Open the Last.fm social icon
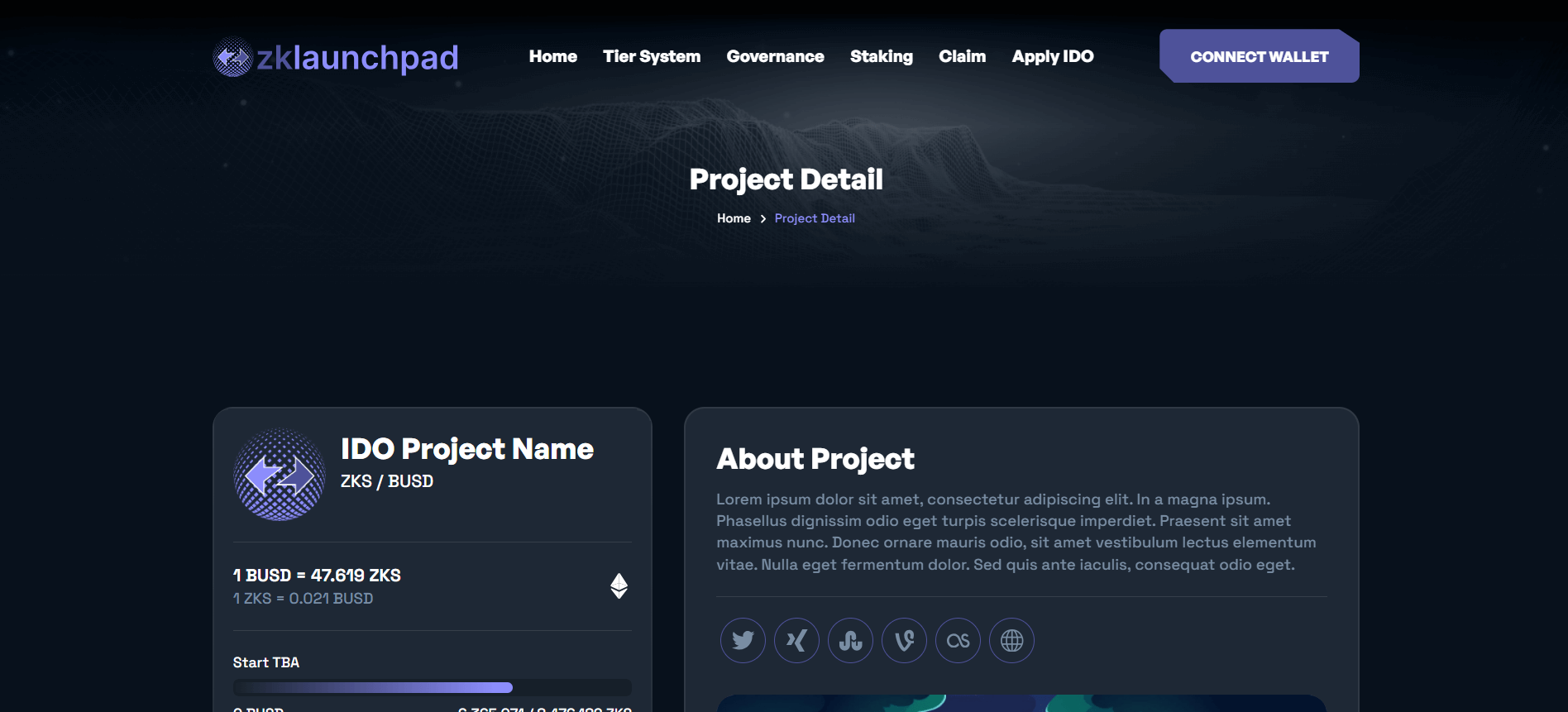1568x712 pixels. tap(958, 641)
